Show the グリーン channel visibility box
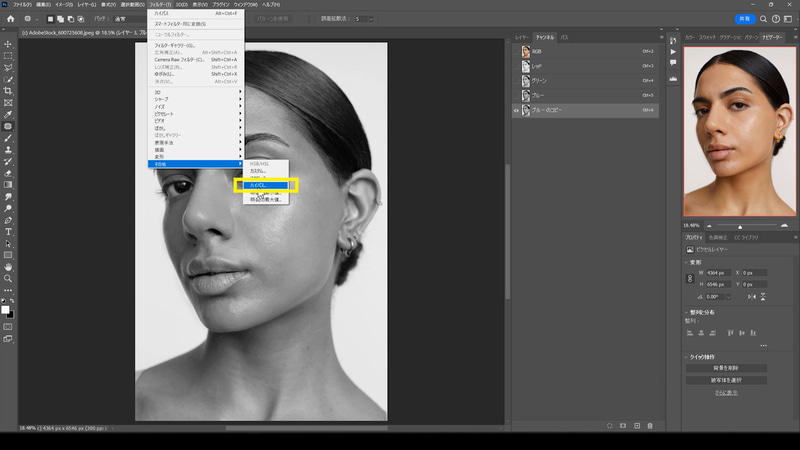The width and height of the screenshot is (800, 450). click(x=516, y=80)
